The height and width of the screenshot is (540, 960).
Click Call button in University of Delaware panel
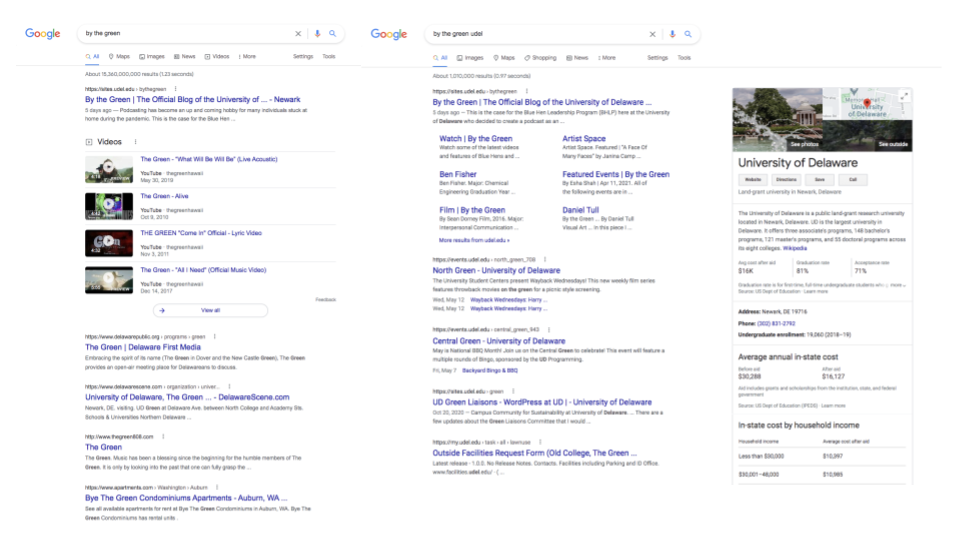pos(853,179)
